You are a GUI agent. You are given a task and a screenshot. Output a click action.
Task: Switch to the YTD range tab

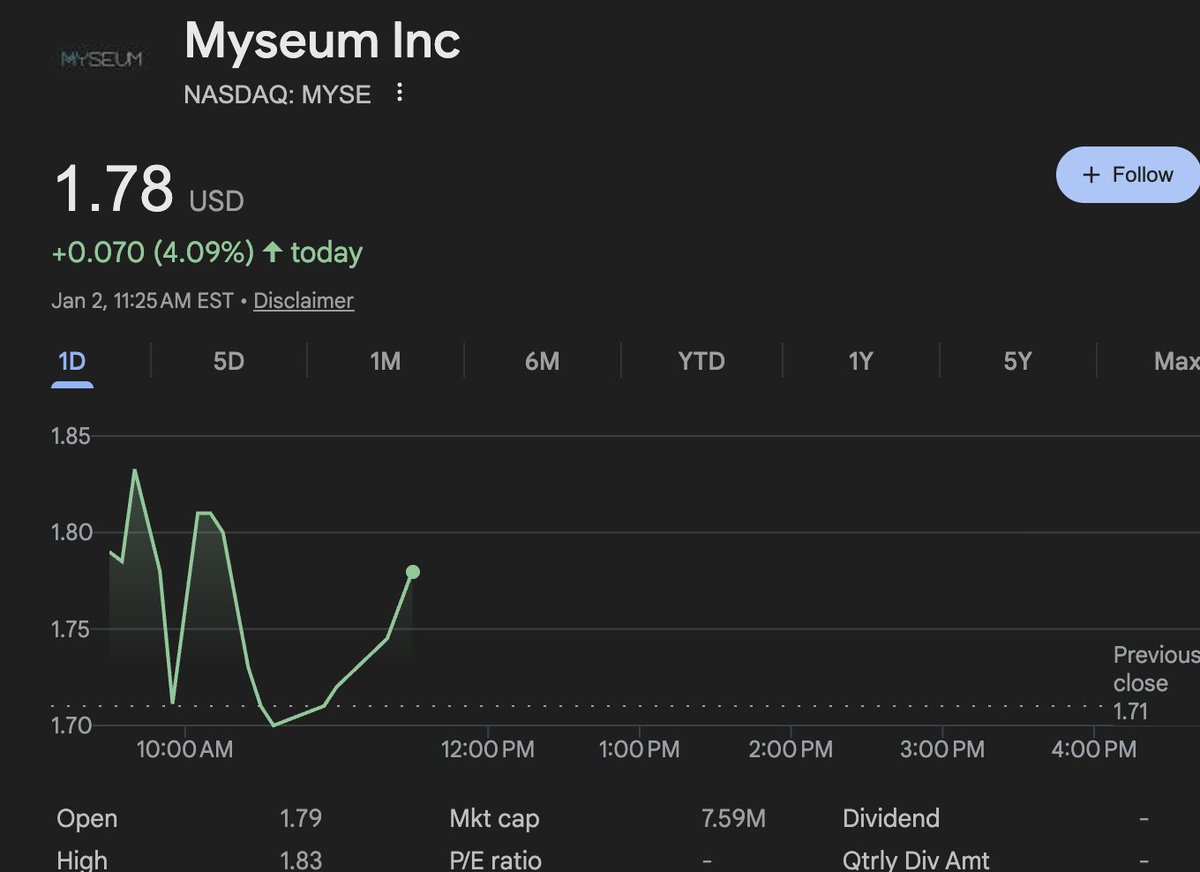point(701,362)
